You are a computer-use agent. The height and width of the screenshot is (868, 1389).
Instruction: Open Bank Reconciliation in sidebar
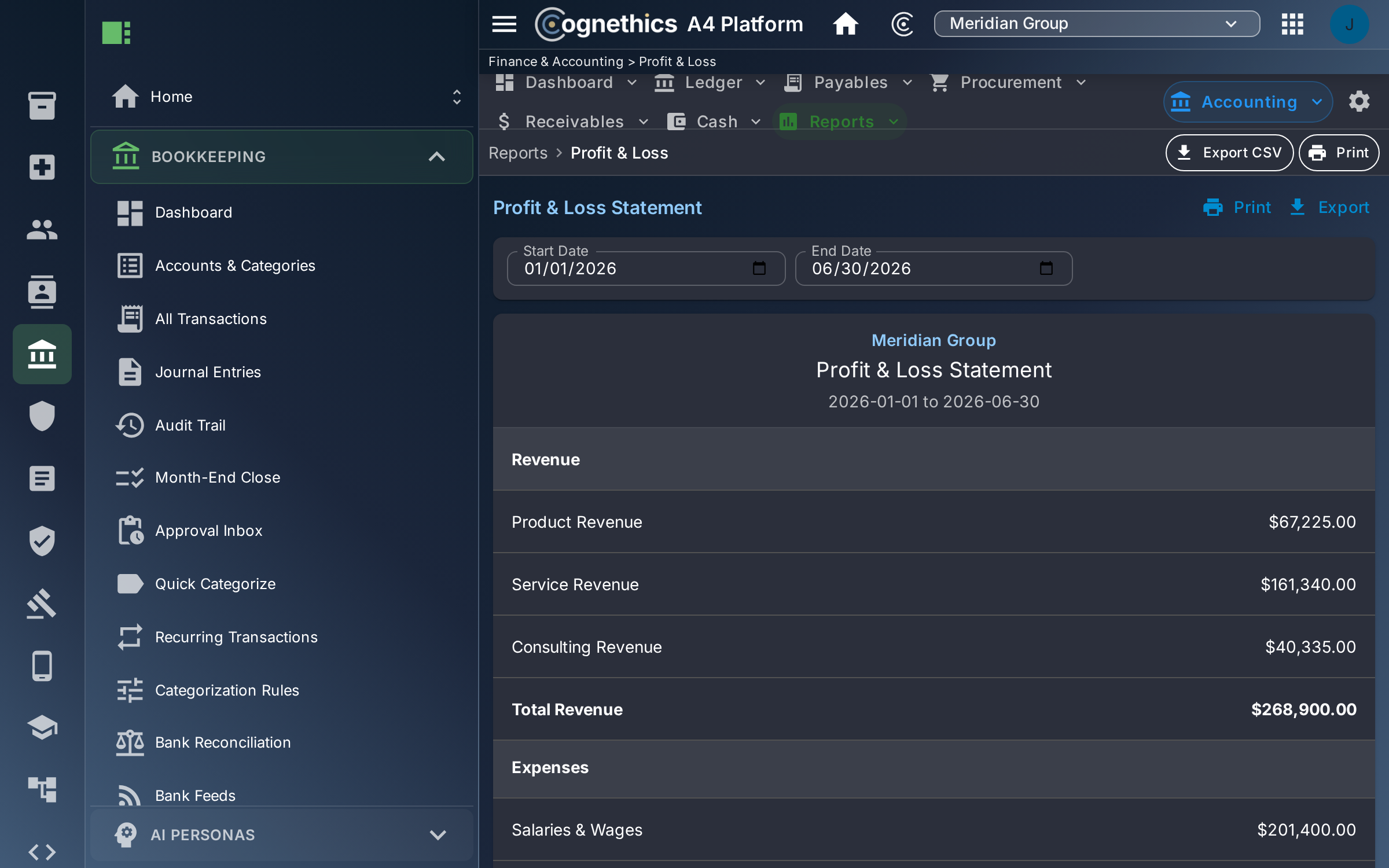point(222,742)
